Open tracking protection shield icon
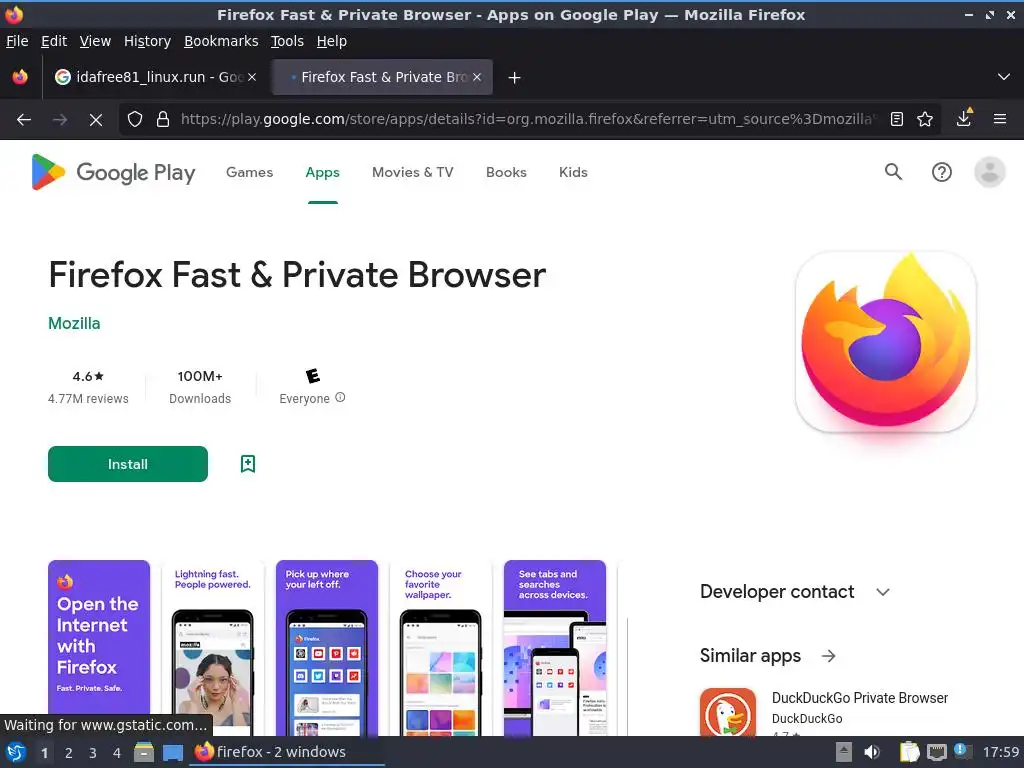The height and width of the screenshot is (768, 1024). click(x=135, y=119)
